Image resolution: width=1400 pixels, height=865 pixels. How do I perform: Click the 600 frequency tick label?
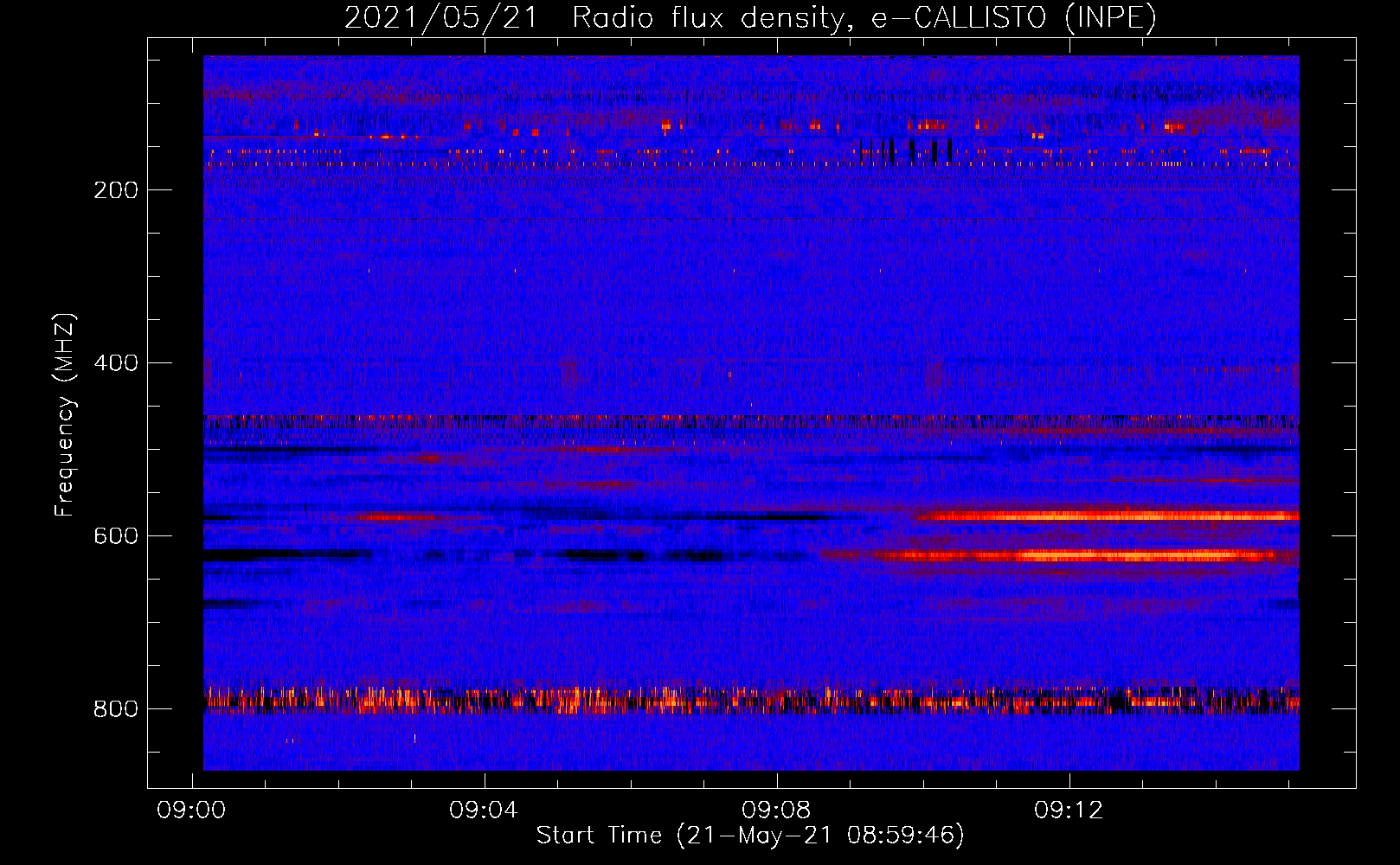click(116, 536)
